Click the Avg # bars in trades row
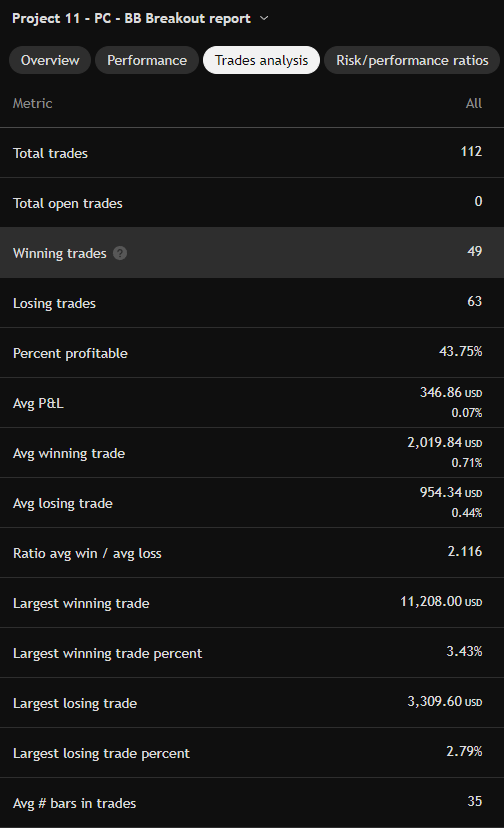The image size is (504, 828). pyautogui.click(x=252, y=803)
